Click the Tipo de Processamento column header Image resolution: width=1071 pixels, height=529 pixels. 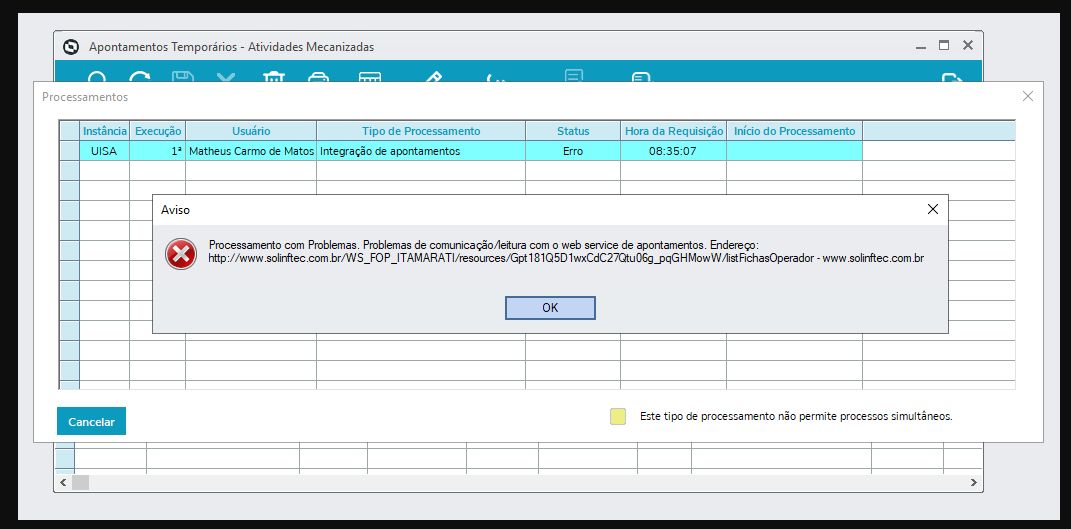[421, 131]
